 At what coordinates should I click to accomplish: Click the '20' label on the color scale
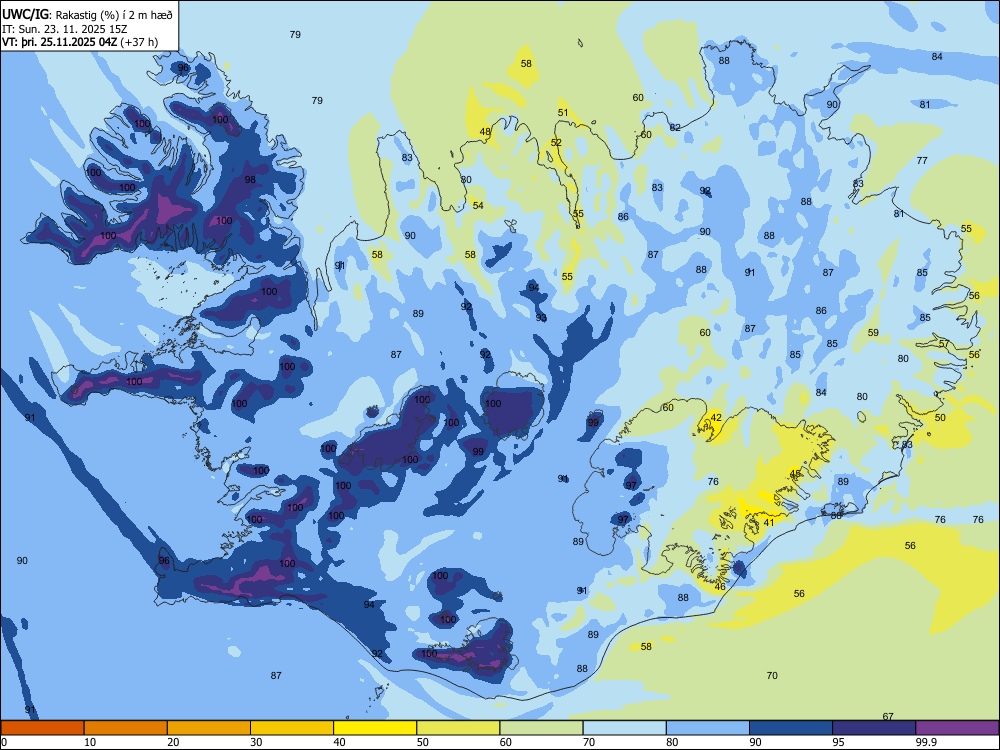(173, 742)
